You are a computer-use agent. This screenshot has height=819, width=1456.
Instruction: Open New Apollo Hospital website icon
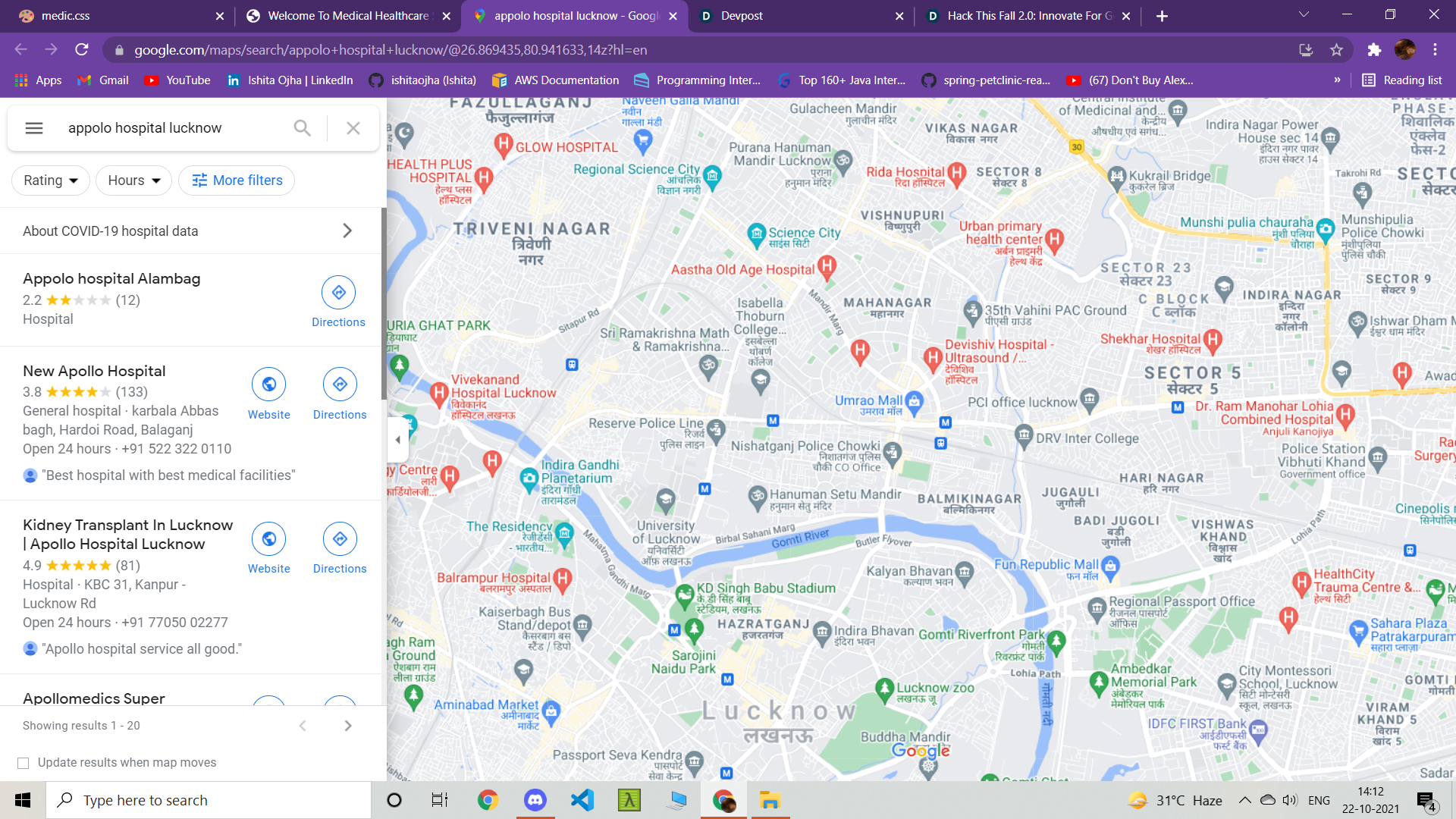point(268,384)
